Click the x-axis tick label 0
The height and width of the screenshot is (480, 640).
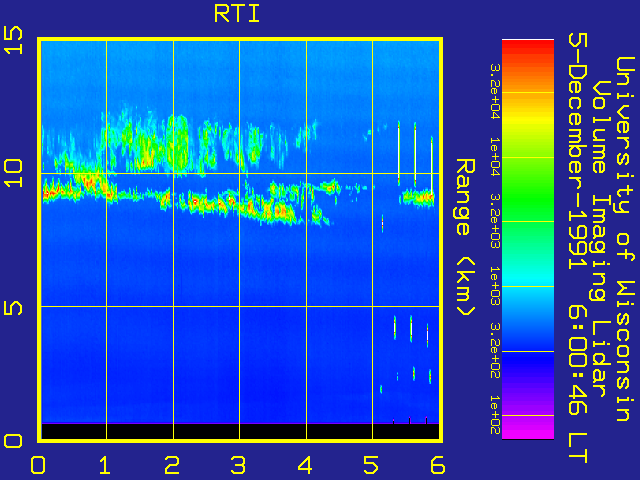point(38,465)
